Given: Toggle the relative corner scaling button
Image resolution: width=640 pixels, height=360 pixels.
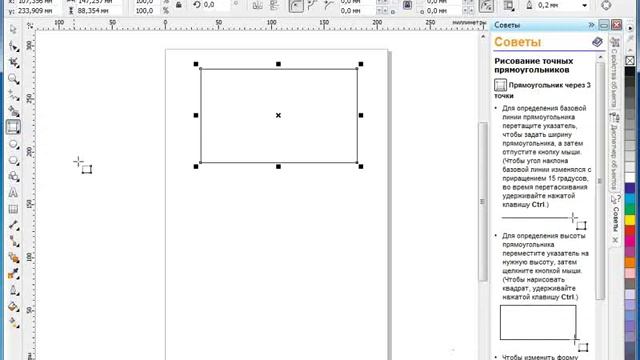Looking at the screenshot, I should (x=486, y=6).
